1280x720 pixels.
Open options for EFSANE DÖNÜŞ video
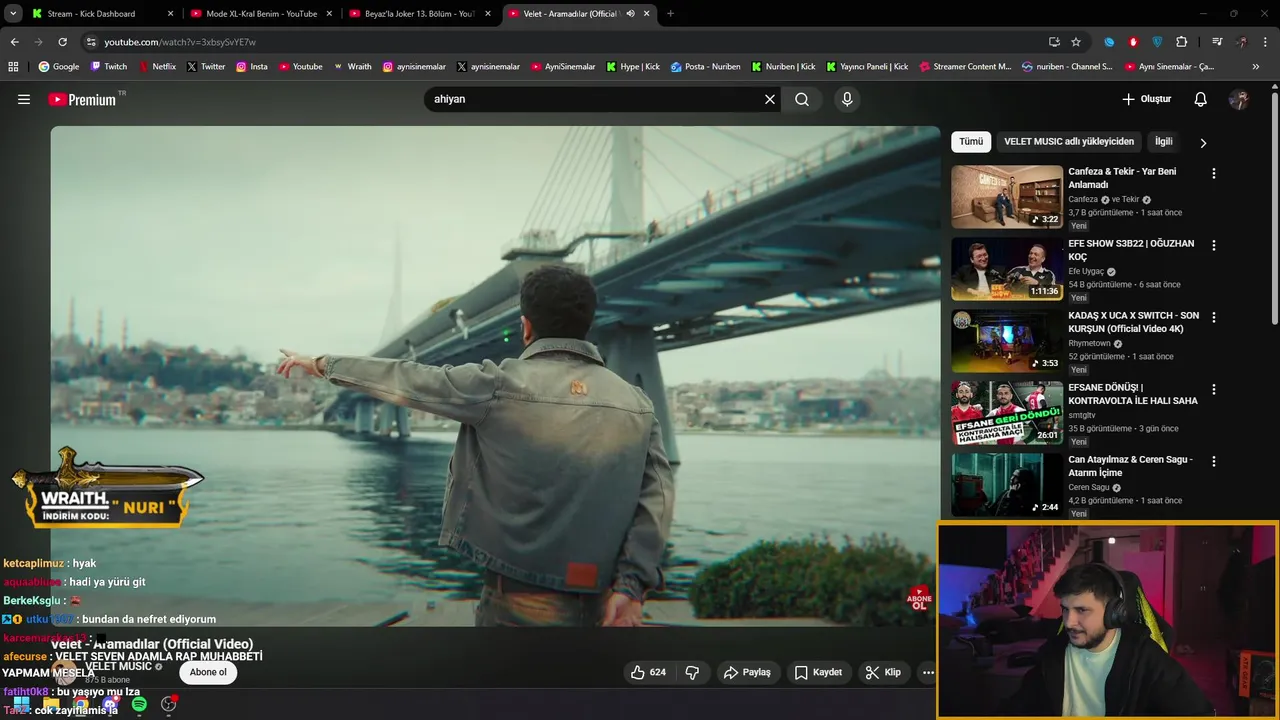(x=1214, y=389)
